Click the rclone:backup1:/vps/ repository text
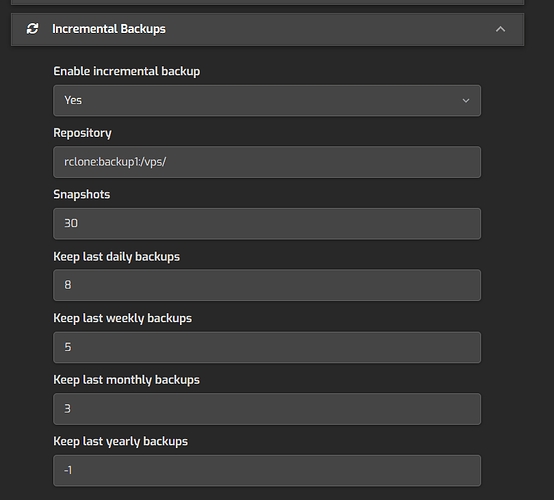554x500 pixels. (x=115, y=162)
